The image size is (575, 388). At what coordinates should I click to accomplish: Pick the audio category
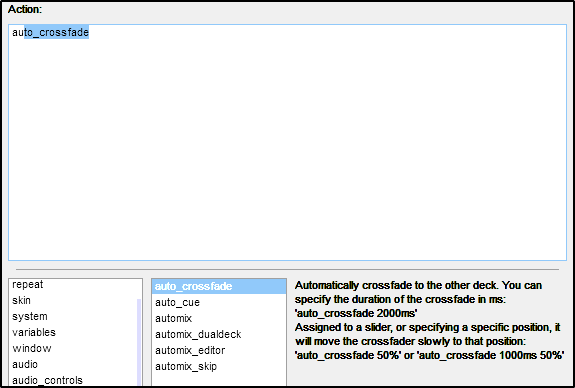25,365
